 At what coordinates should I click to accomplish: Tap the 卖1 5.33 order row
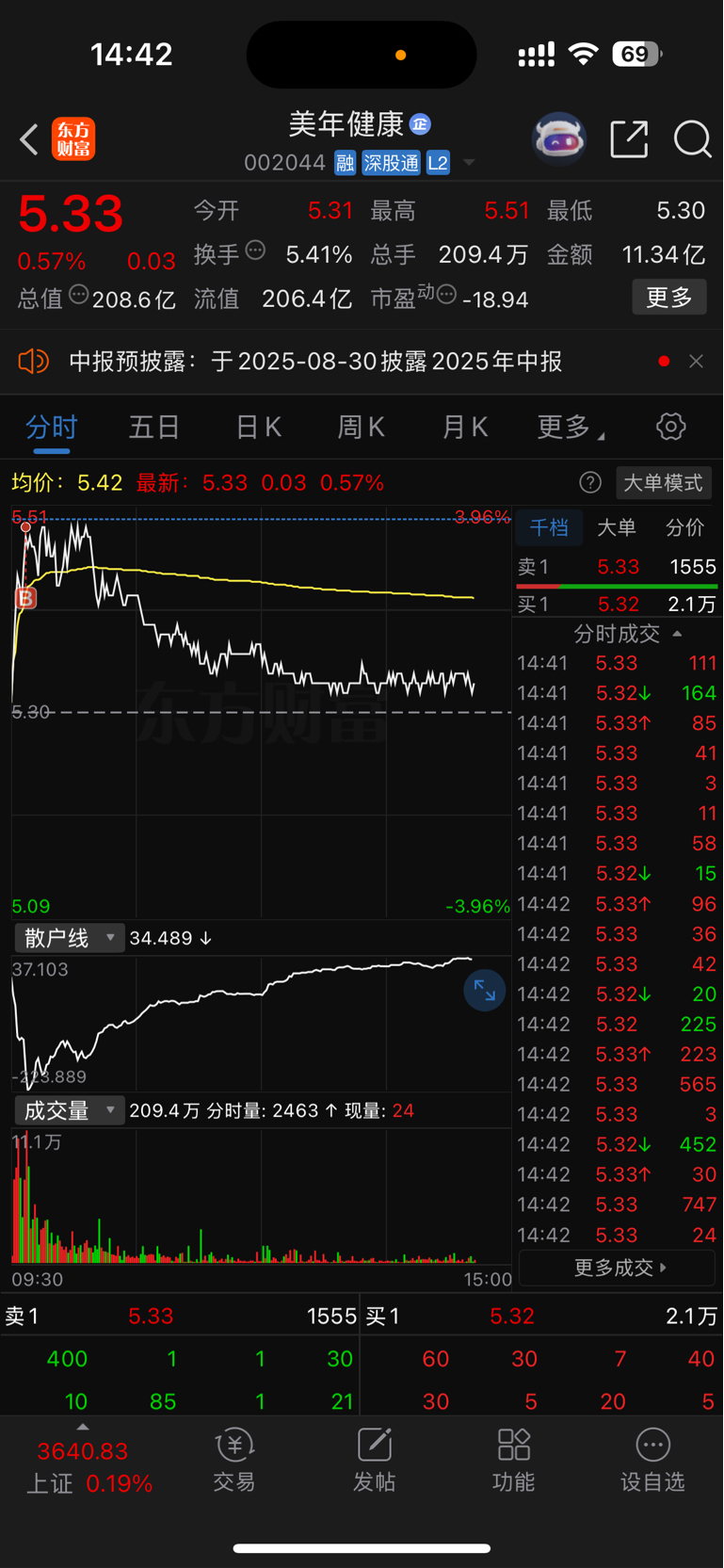coord(617,567)
